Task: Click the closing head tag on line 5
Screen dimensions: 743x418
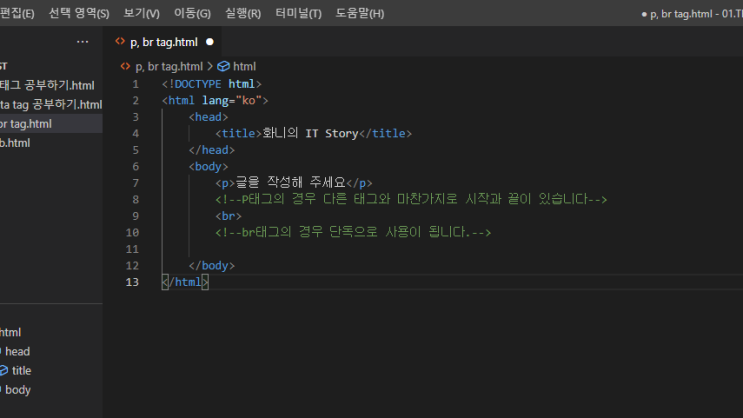Action: pyautogui.click(x=211, y=150)
